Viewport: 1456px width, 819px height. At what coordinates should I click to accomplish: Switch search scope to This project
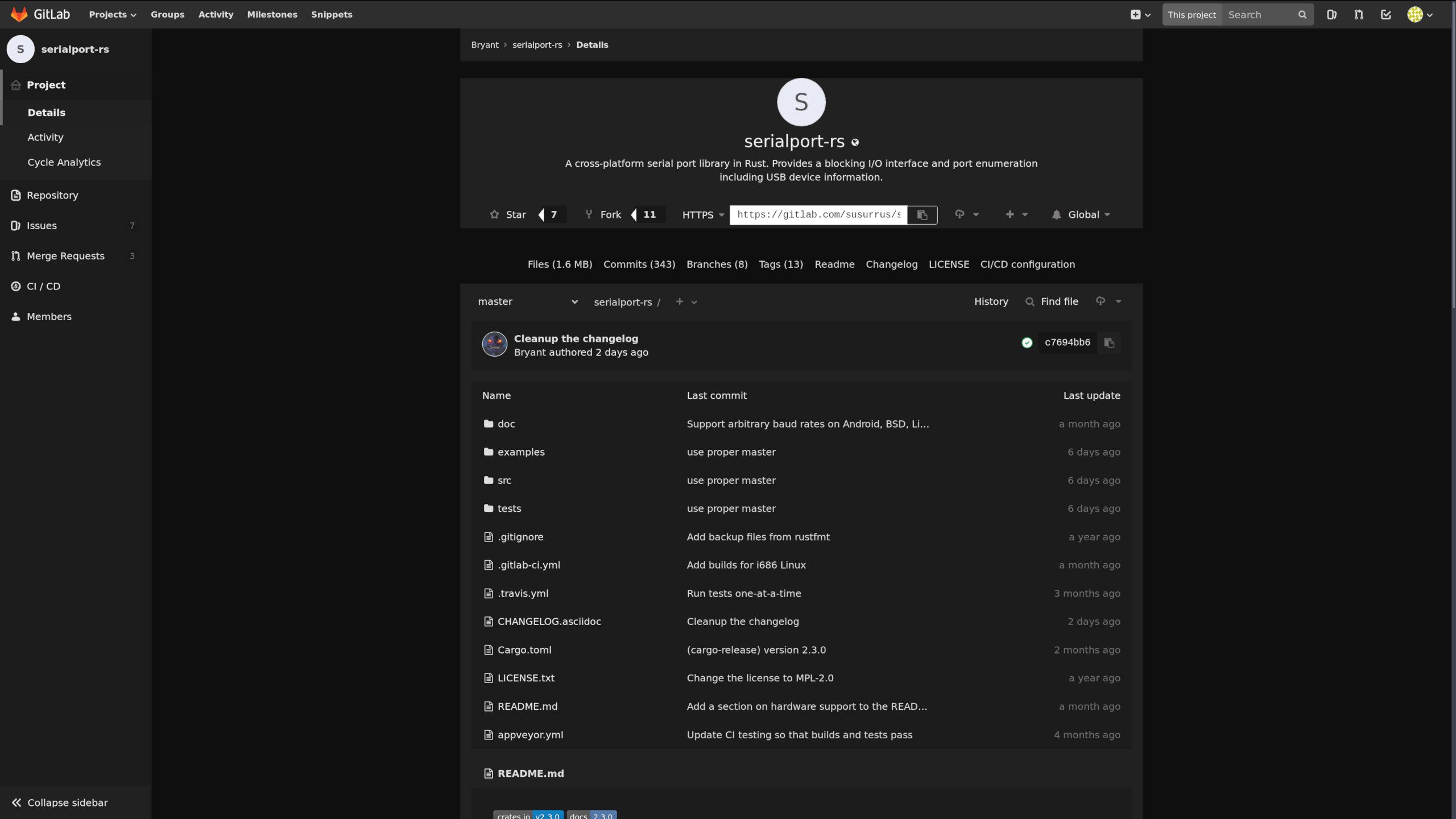(x=1192, y=14)
